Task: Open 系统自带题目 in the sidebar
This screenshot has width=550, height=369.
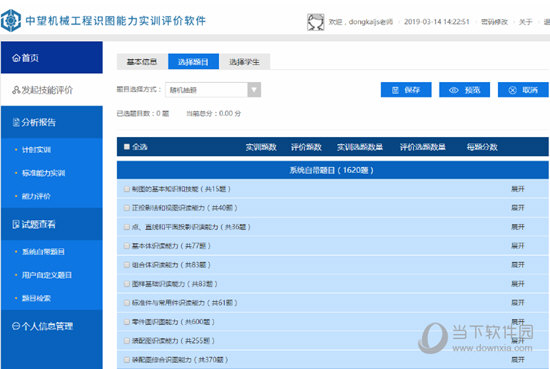Action: click(43, 252)
